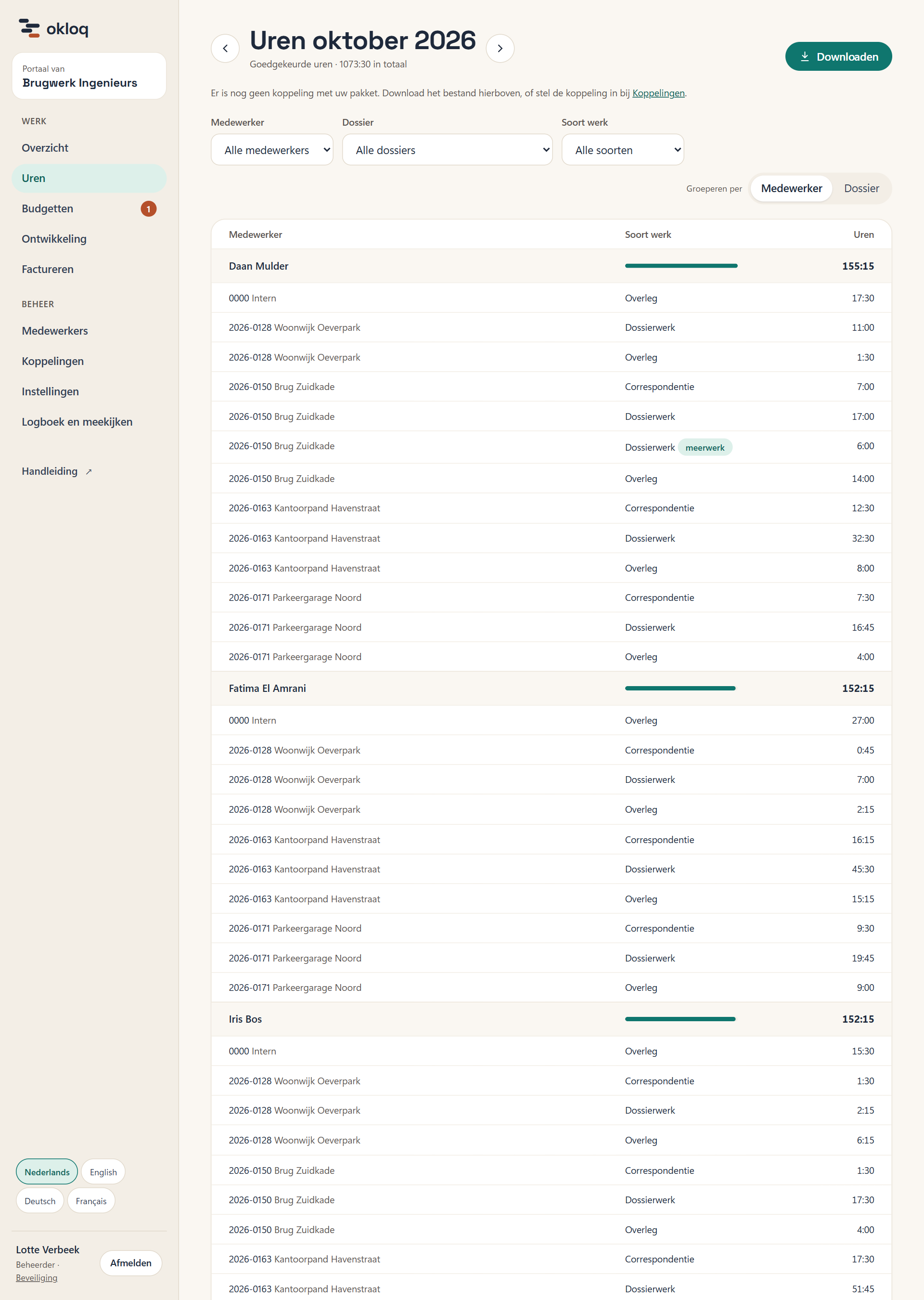Open the Uren sidebar item
Screen dimensions: 924x1300
(x=89, y=178)
